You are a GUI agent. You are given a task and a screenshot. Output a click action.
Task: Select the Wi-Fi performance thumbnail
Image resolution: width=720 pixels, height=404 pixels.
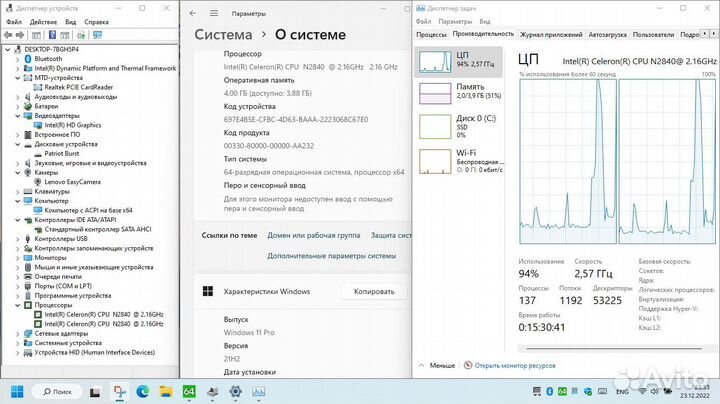coord(435,162)
